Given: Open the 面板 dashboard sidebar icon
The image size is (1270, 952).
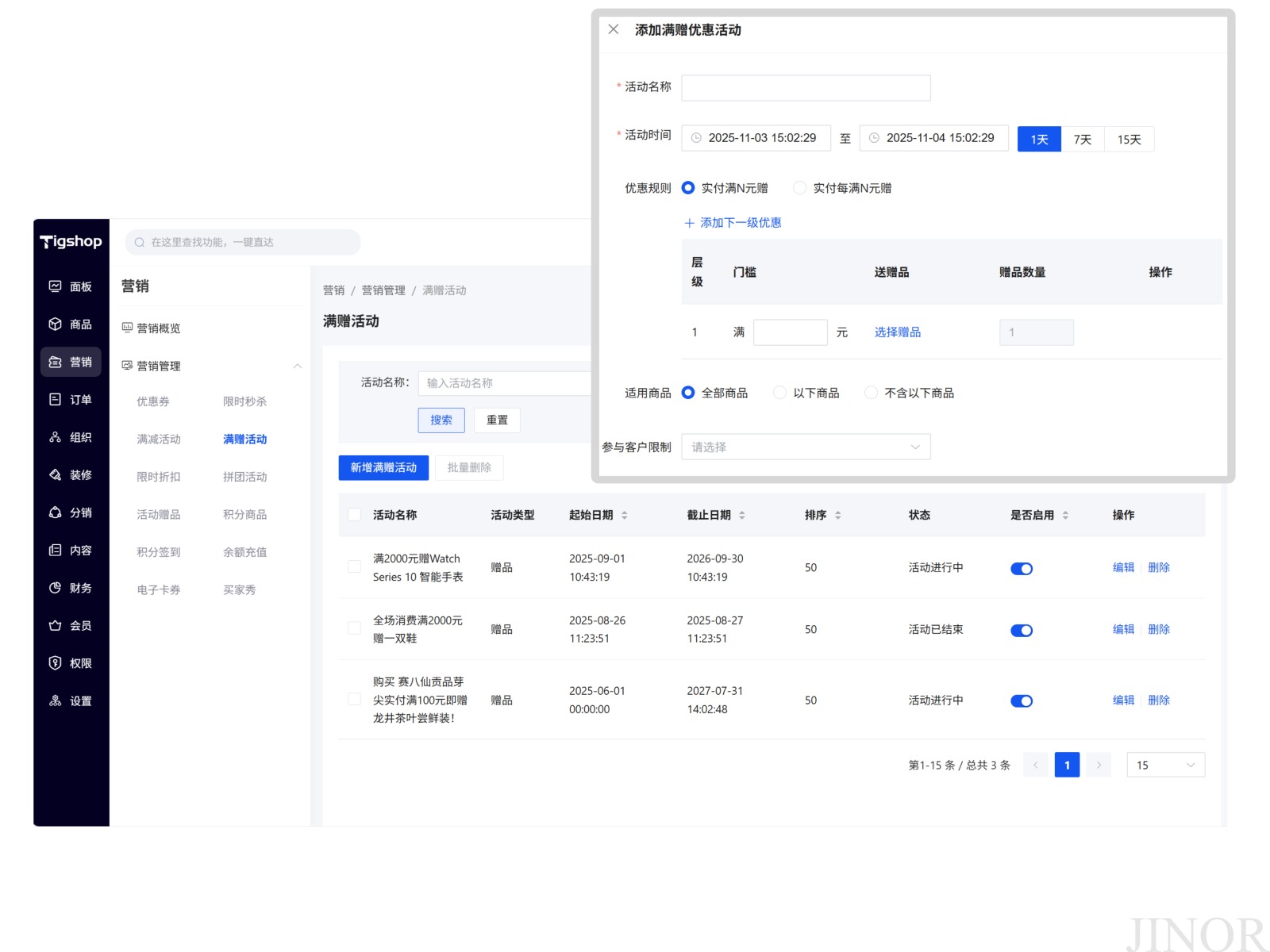Looking at the screenshot, I should coord(55,286).
